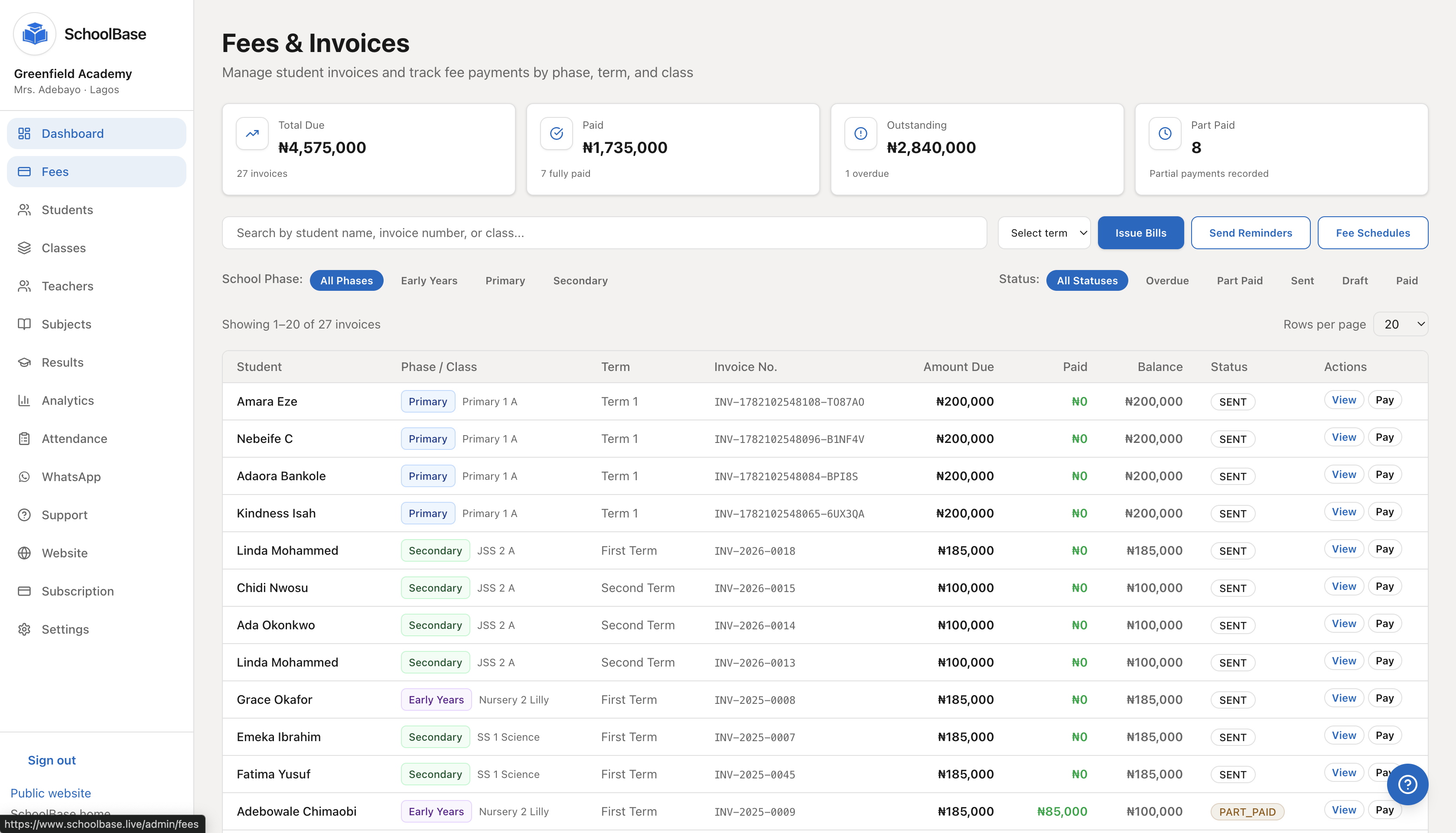1456x833 pixels.
Task: Click the SchoolBase logo icon
Action: pos(34,34)
